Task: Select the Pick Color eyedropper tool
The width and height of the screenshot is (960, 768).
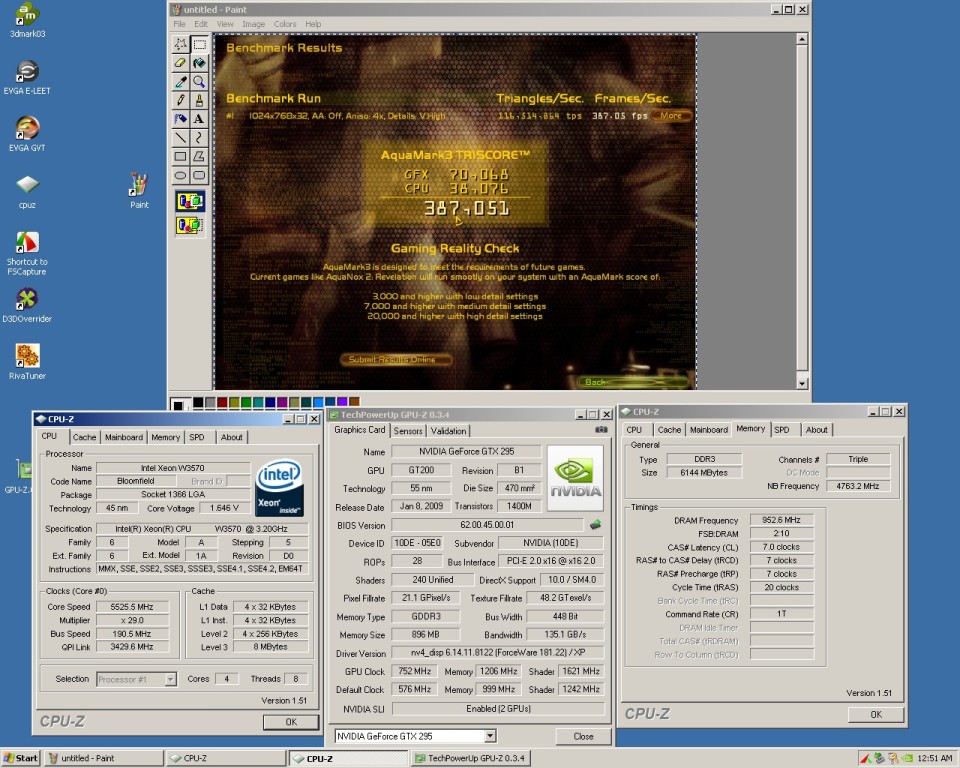Action: (x=181, y=81)
